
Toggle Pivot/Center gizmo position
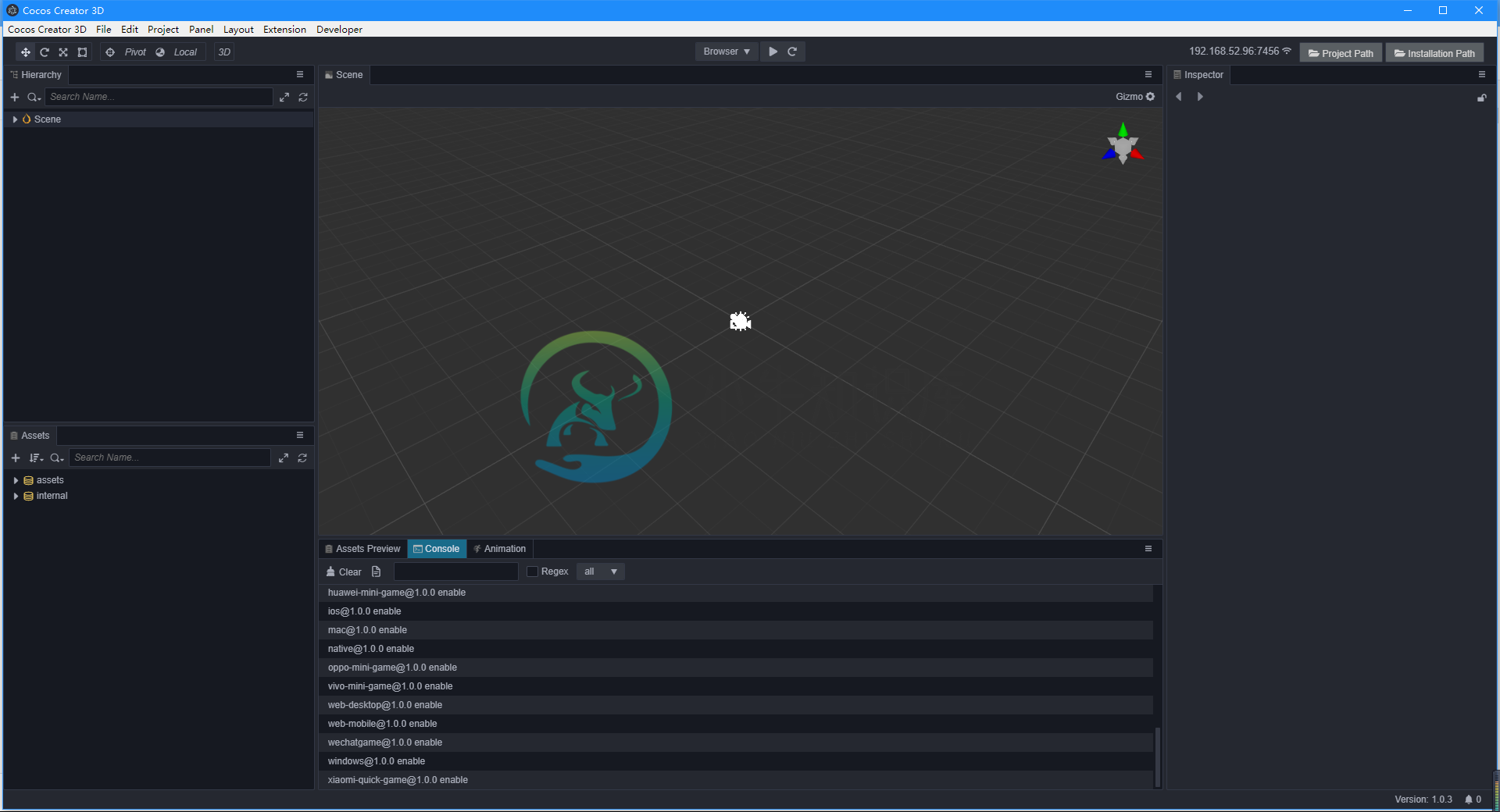point(127,52)
